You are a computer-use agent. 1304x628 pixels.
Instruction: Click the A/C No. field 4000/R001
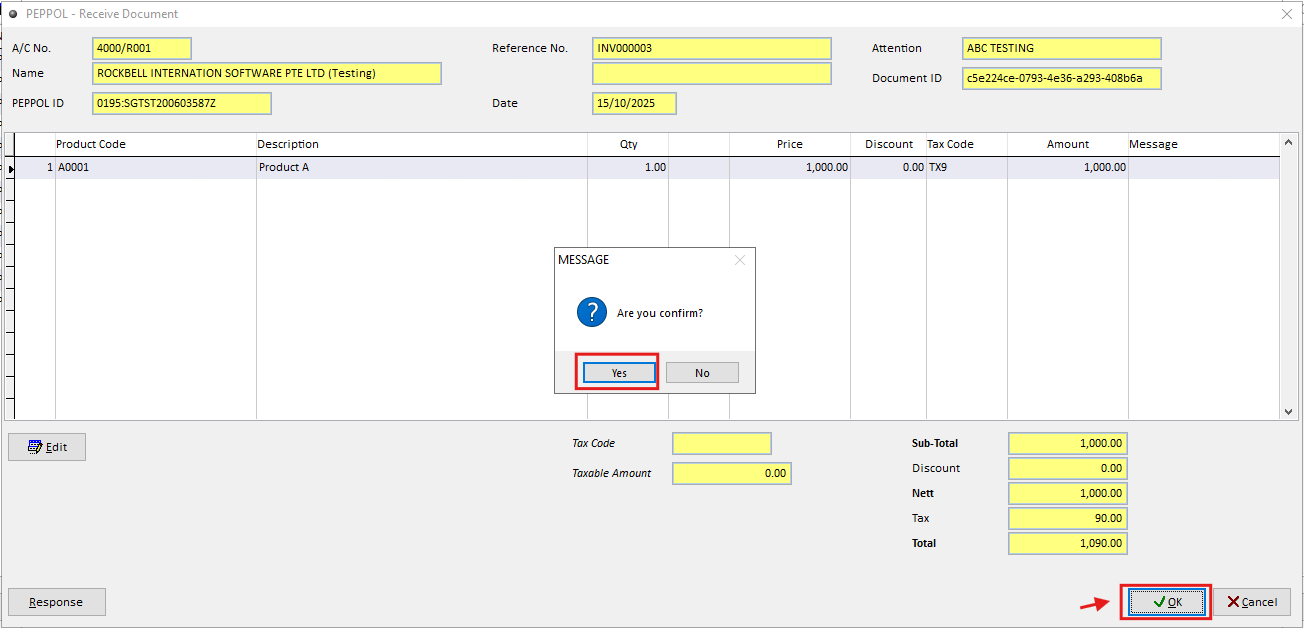(141, 48)
